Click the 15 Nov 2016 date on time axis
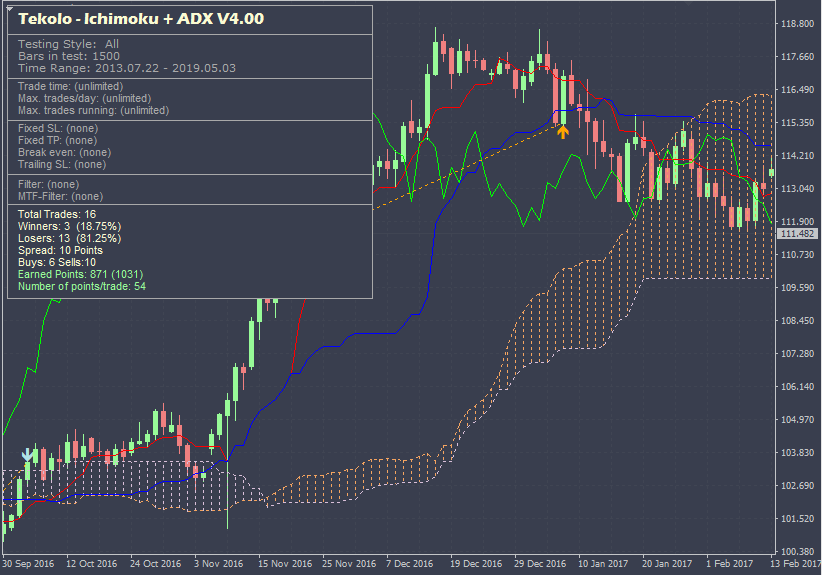823x575 pixels. [x=288, y=563]
